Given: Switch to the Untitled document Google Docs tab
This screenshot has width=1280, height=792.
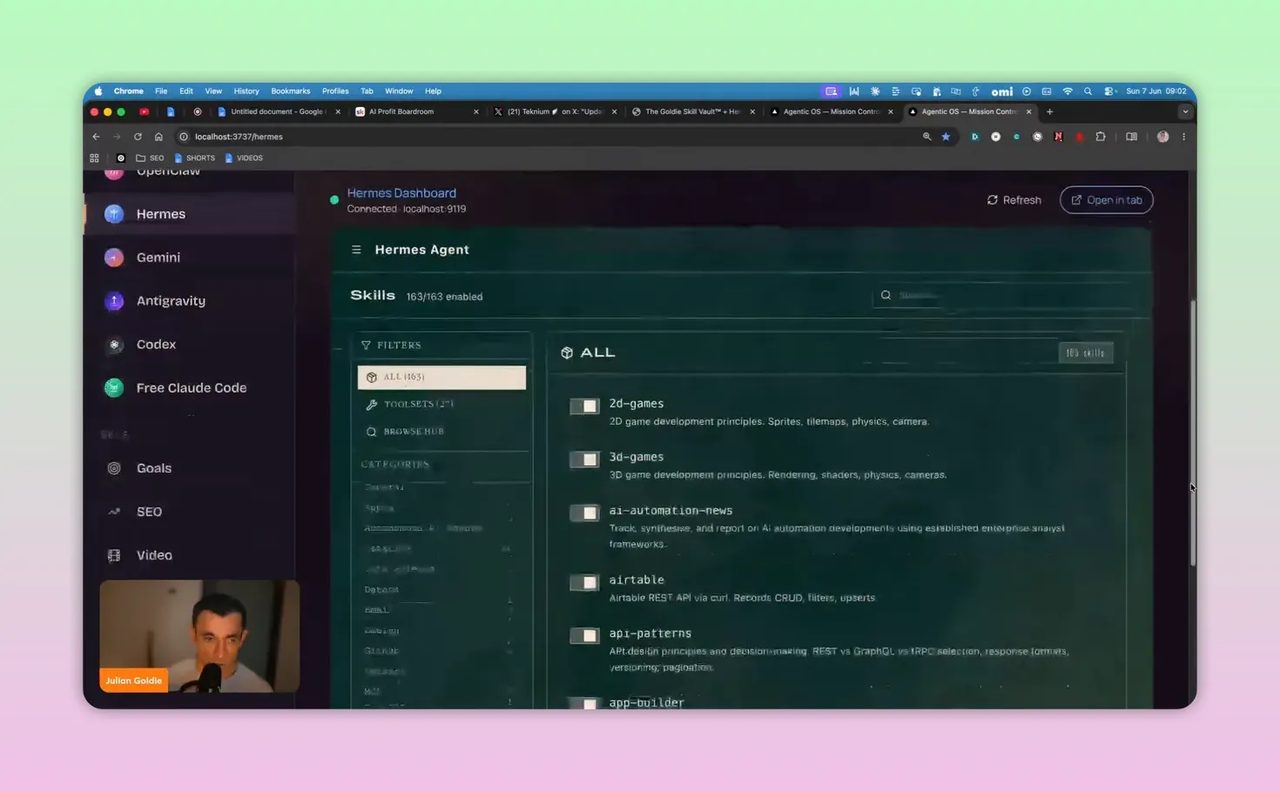Looking at the screenshot, I should tap(277, 112).
